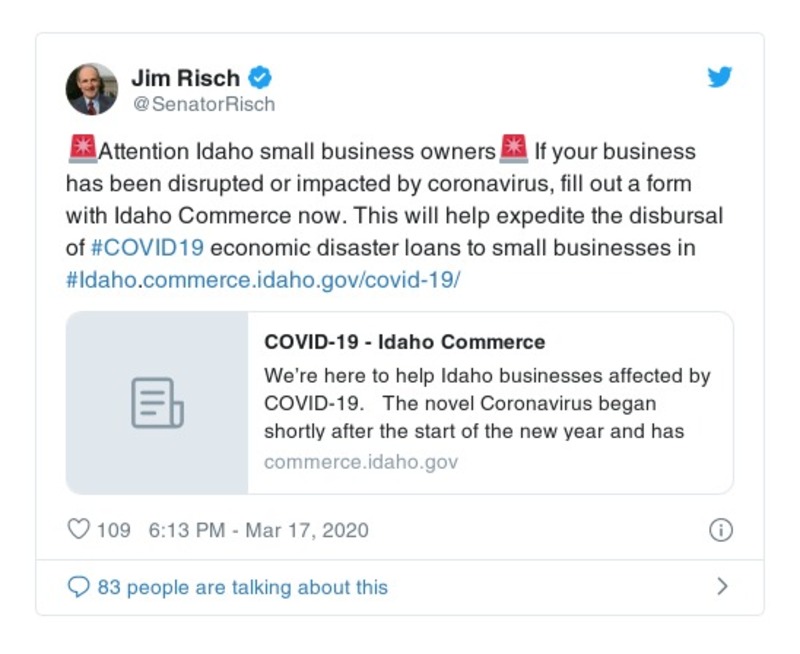Click the 6:13 PM - Mar 17, 2020 timestamp

tap(258, 530)
